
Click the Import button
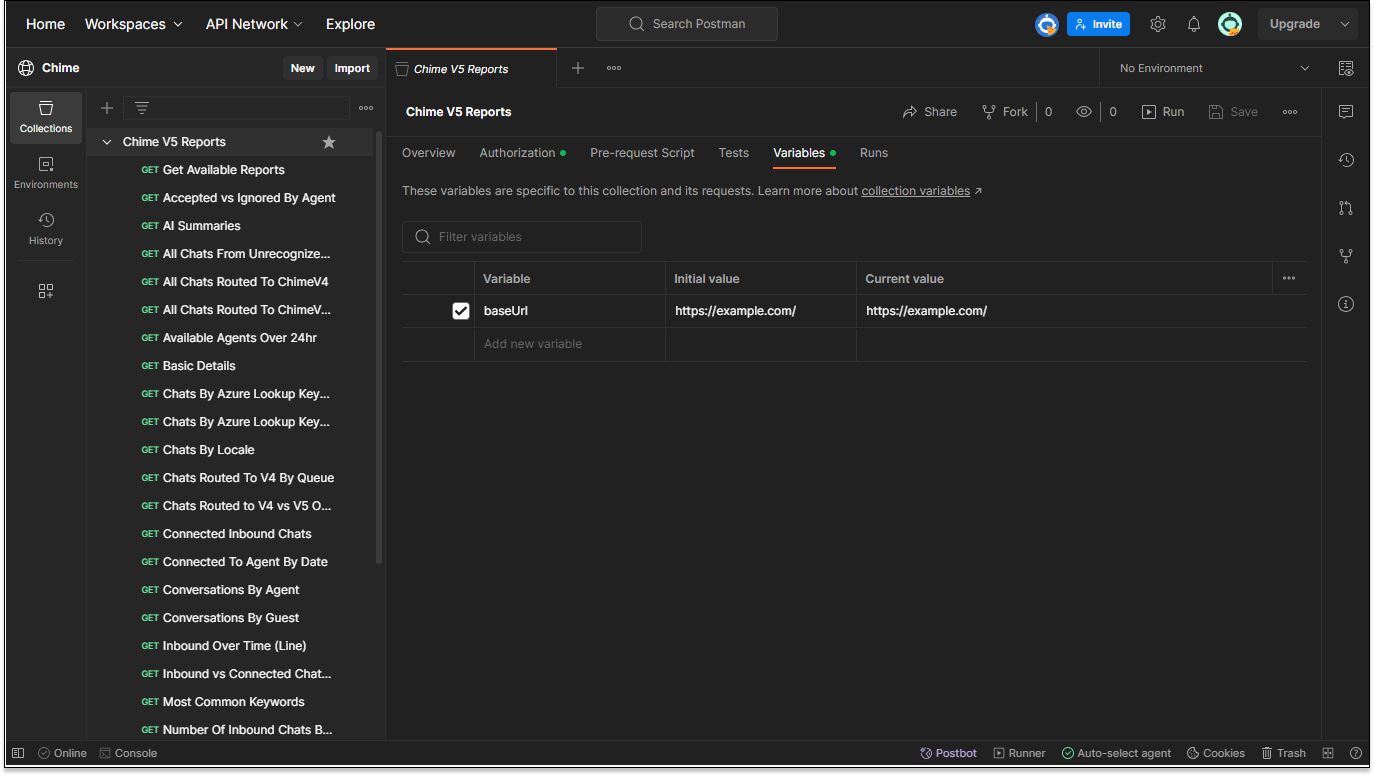click(x=352, y=68)
